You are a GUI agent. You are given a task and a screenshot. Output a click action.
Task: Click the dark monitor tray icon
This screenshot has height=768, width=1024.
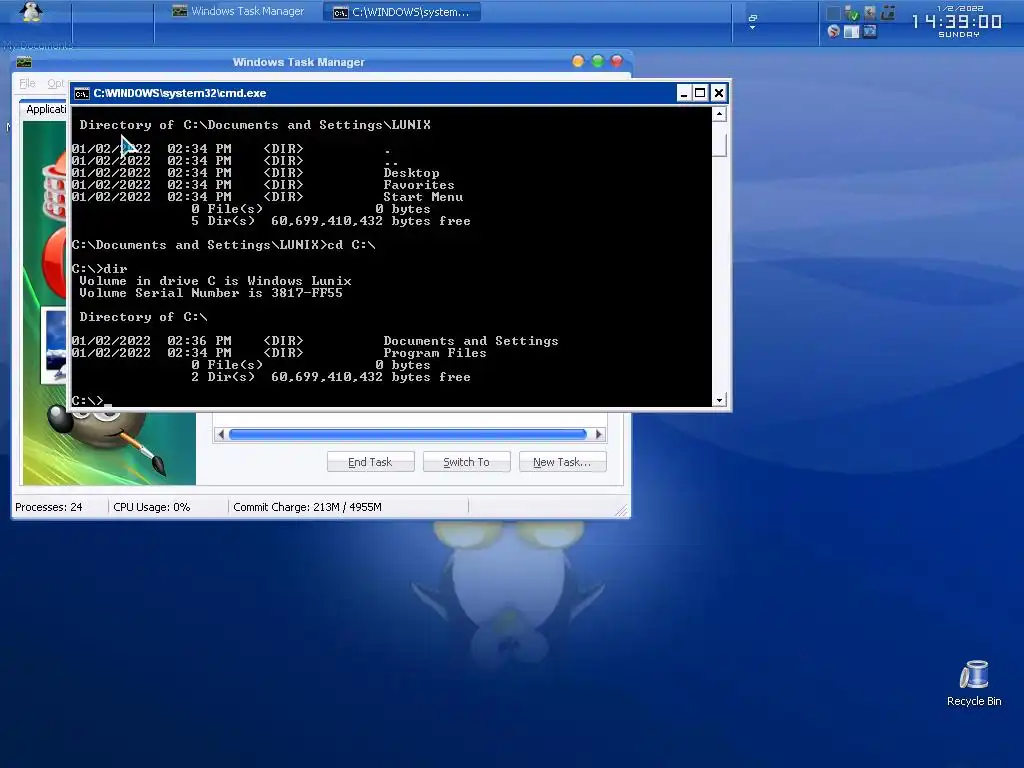click(x=888, y=12)
